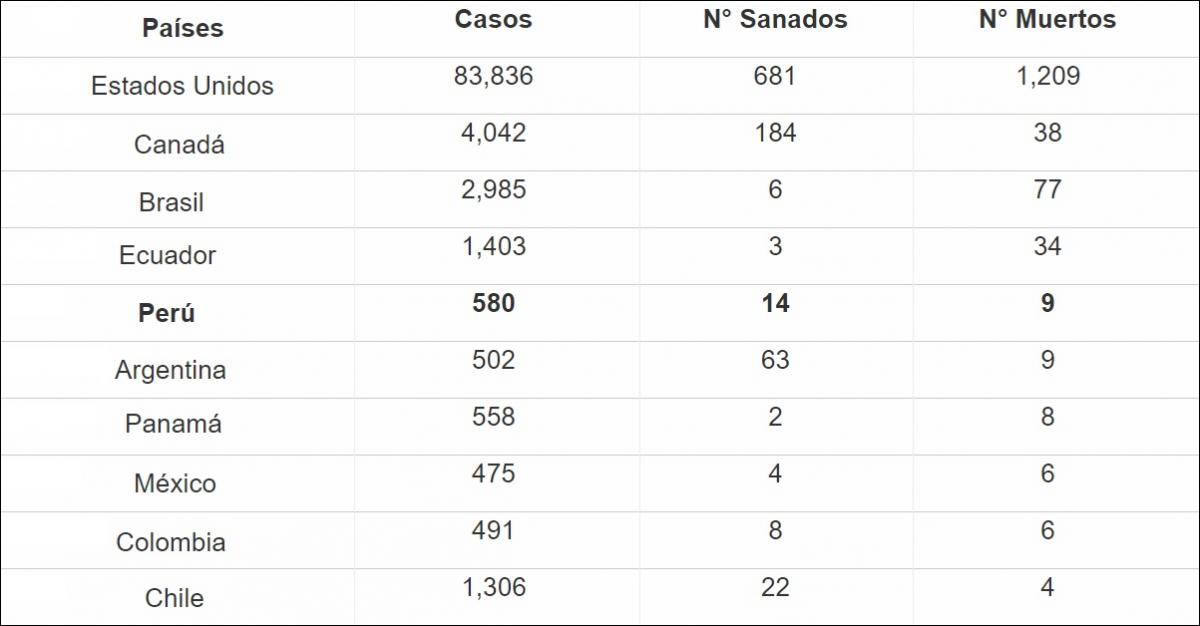Click the 83,836 cases value
Viewport: 1200px width, 626px height.
pyautogui.click(x=493, y=76)
